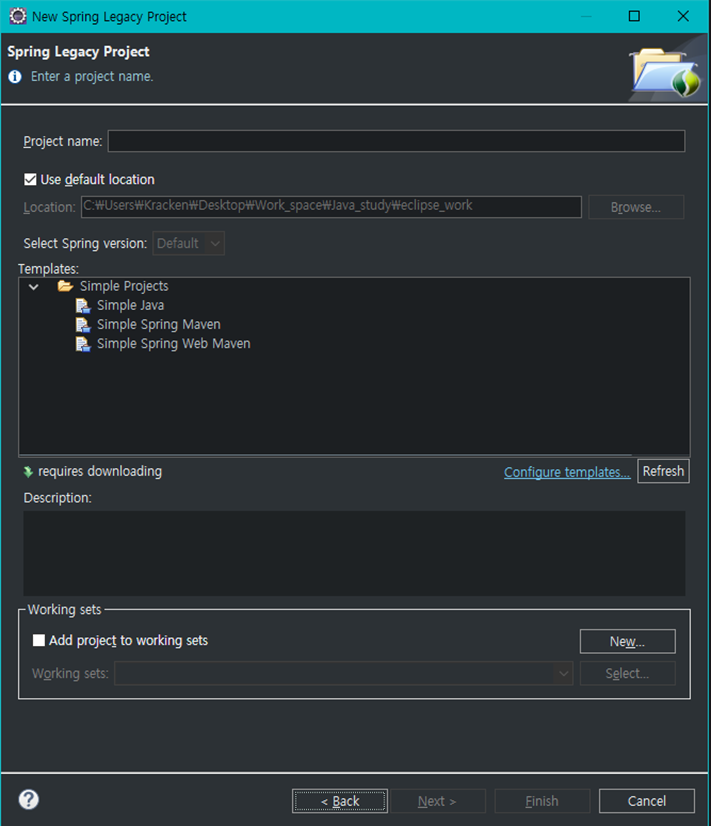The image size is (711, 826).
Task: Open the Configure templates... link
Action: pyautogui.click(x=567, y=472)
